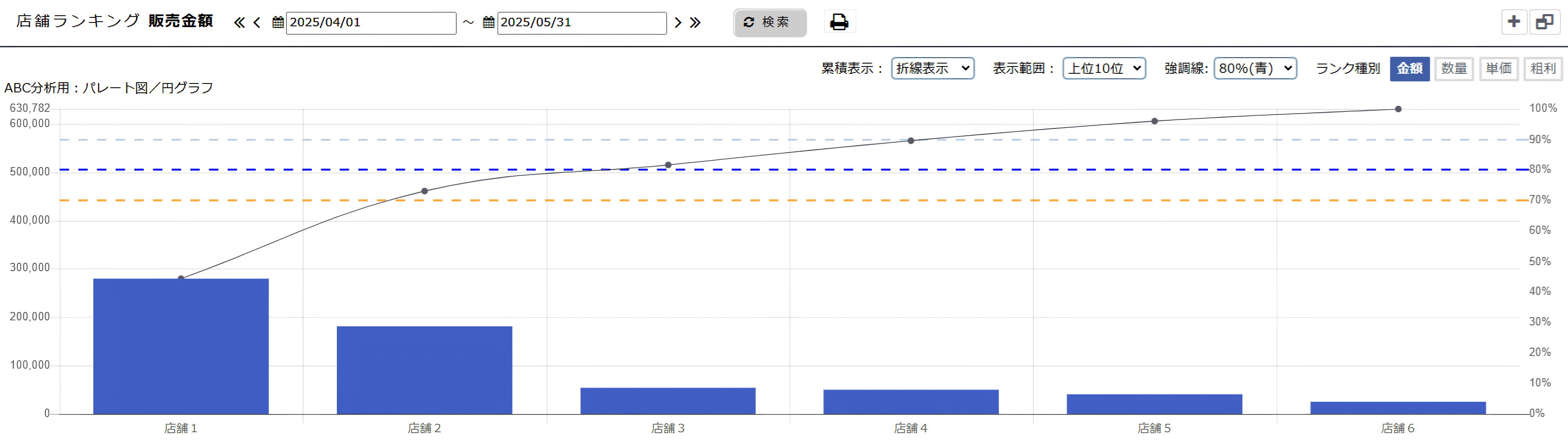Click the double-right arrow to jump forward
1568x445 pixels.
[x=695, y=23]
